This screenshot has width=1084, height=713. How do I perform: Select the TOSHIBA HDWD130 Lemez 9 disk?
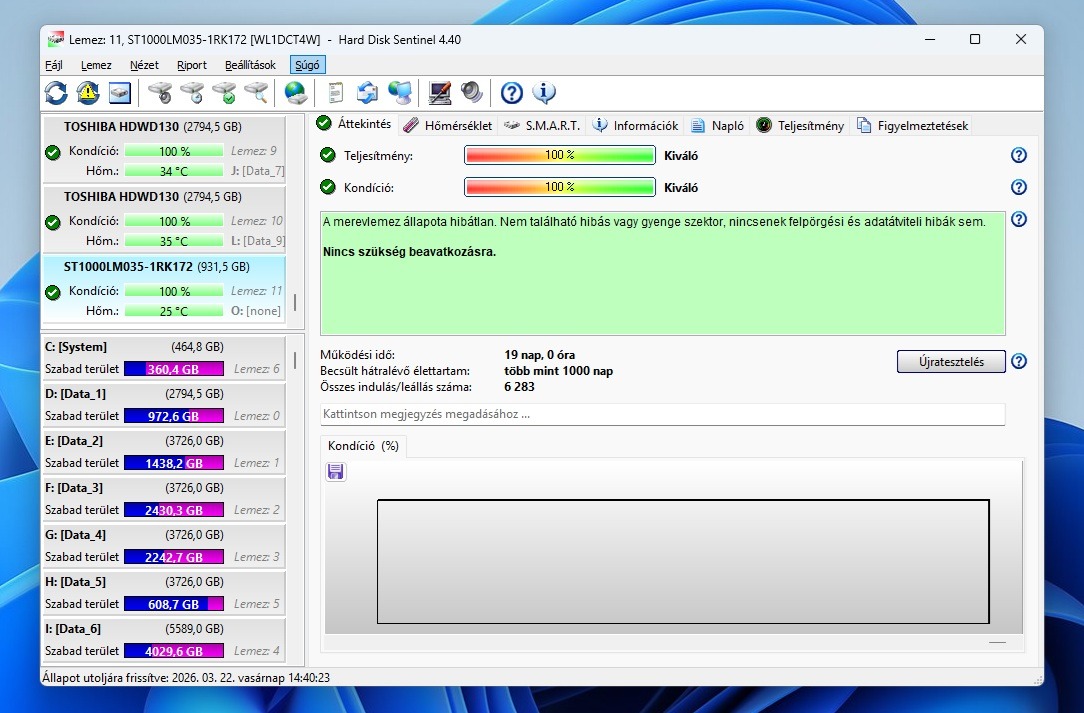pyautogui.click(x=165, y=149)
